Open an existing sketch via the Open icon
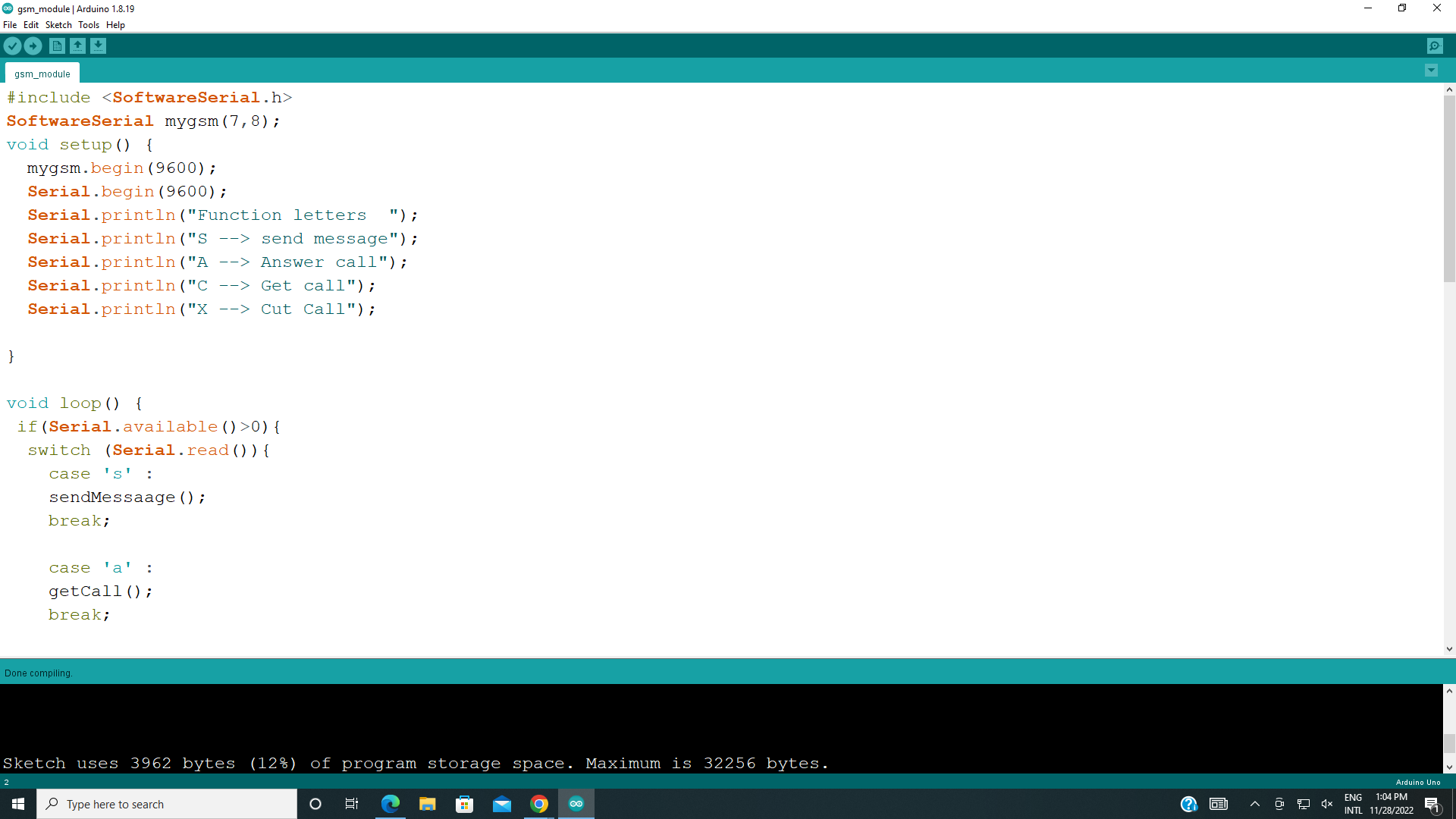The width and height of the screenshot is (1456, 819). click(77, 45)
